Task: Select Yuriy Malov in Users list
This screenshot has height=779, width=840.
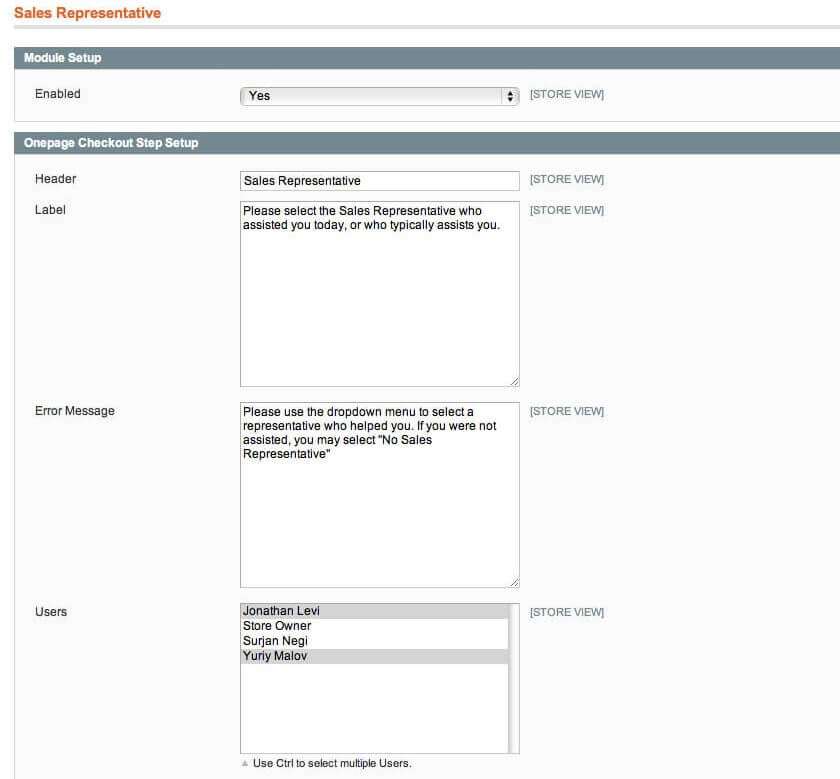Action: point(374,656)
